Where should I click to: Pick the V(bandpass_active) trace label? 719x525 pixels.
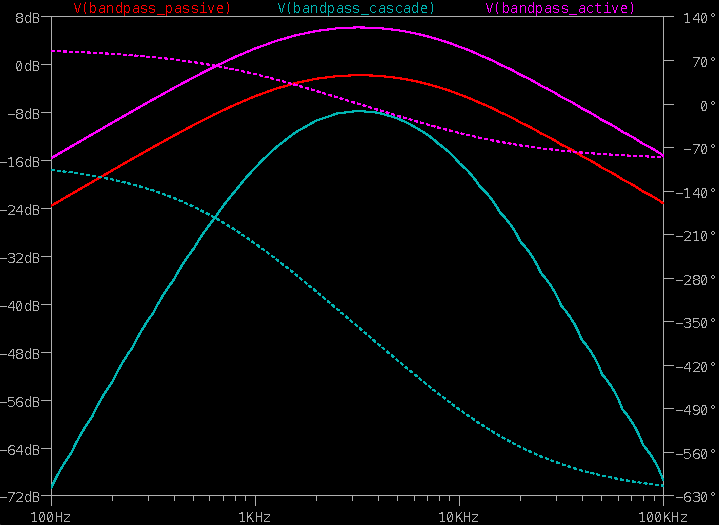click(x=560, y=8)
